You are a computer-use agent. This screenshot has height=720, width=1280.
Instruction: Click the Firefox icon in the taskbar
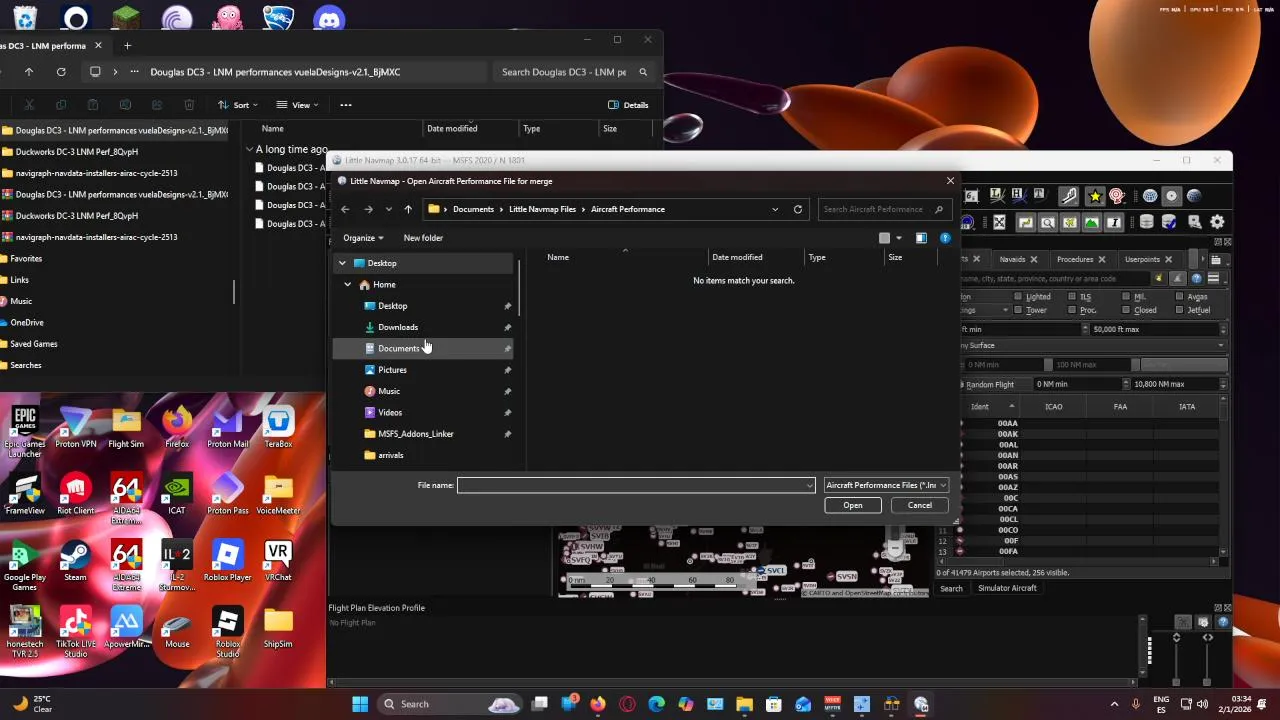pos(598,704)
